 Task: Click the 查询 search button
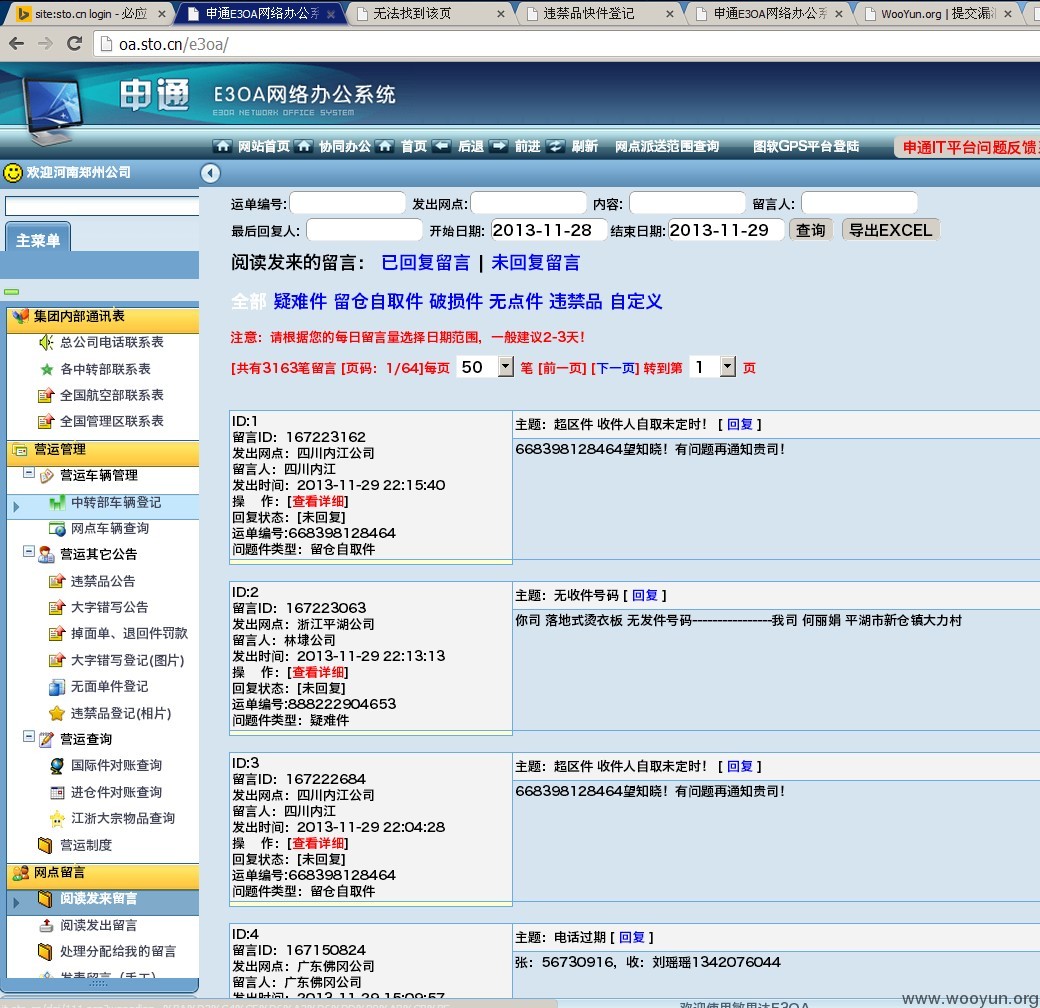(x=811, y=230)
